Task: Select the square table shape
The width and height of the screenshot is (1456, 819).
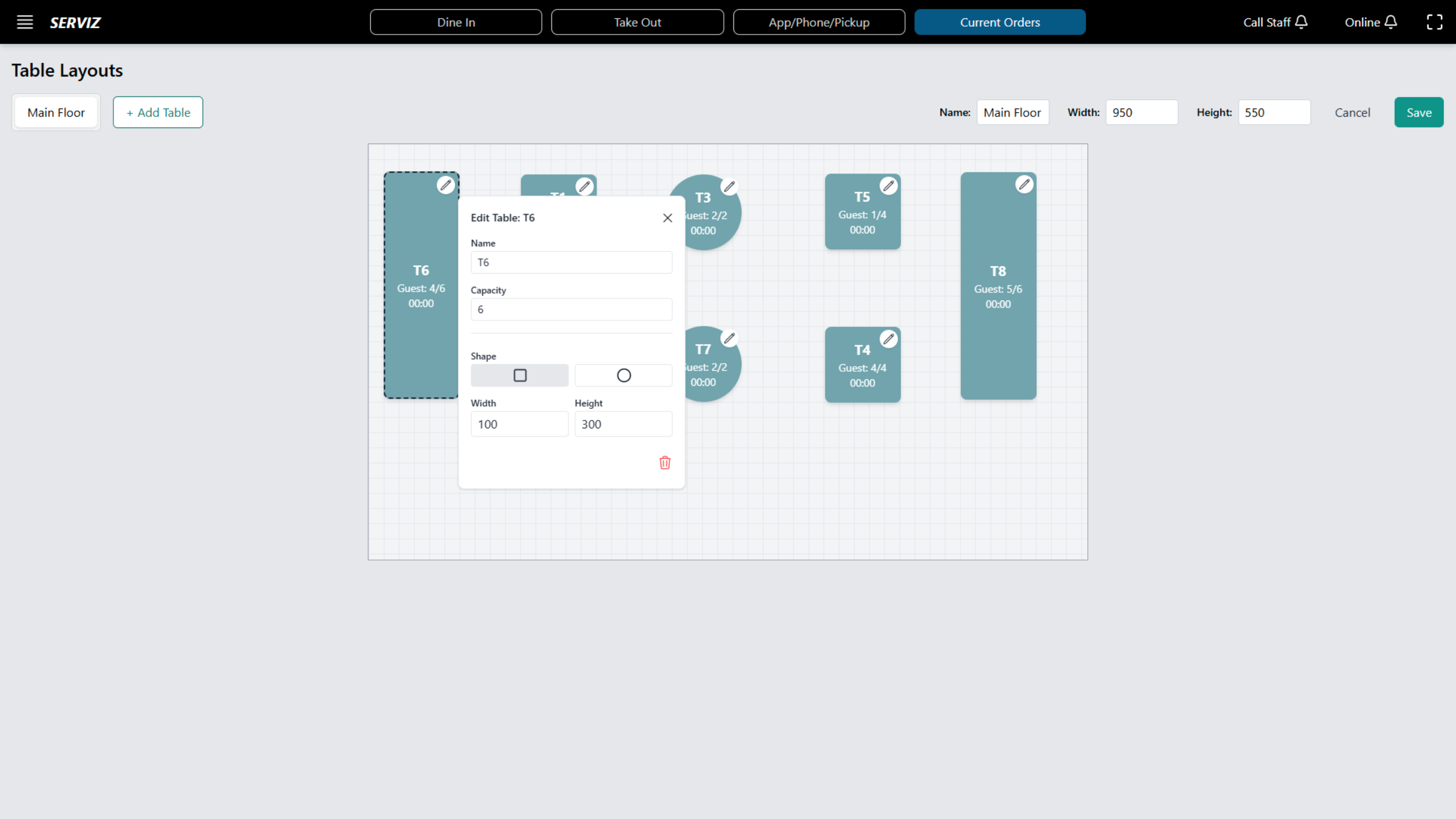Action: (x=520, y=376)
